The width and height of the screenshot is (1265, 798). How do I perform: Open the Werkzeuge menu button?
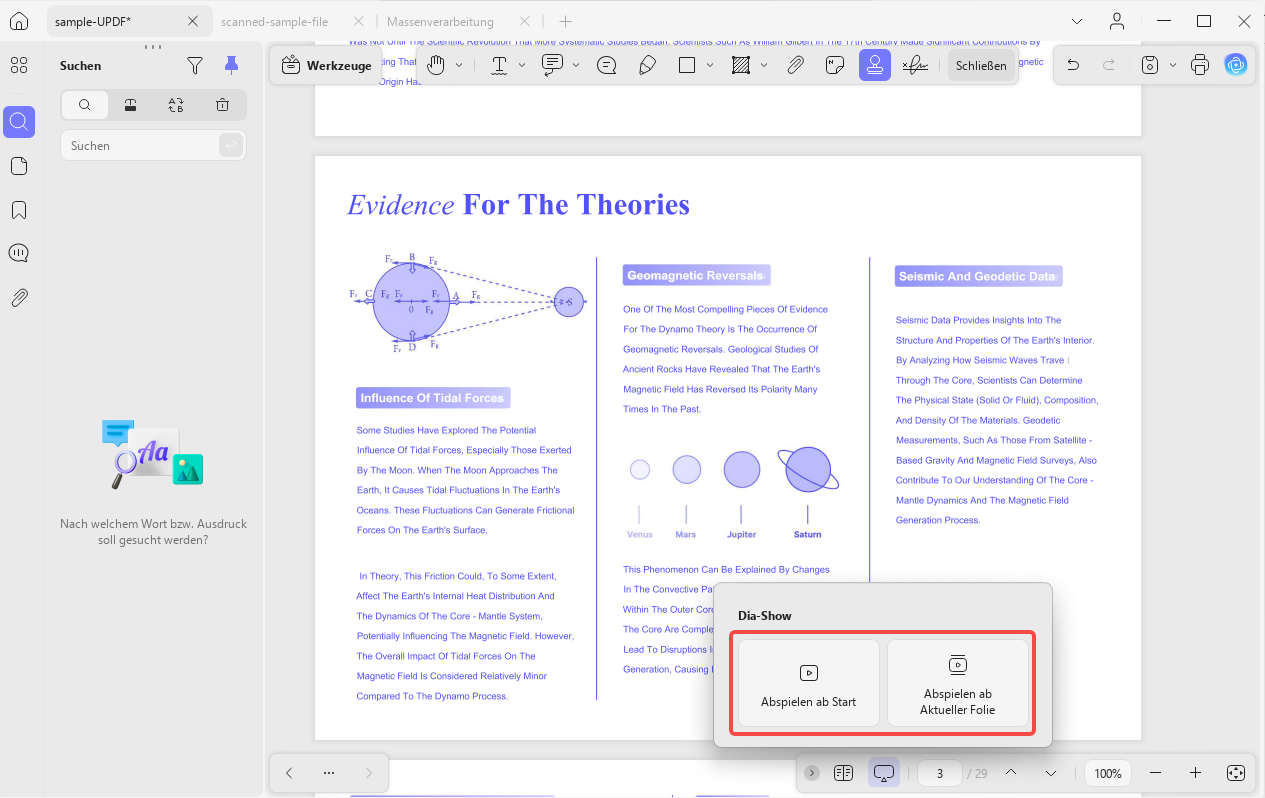[326, 65]
